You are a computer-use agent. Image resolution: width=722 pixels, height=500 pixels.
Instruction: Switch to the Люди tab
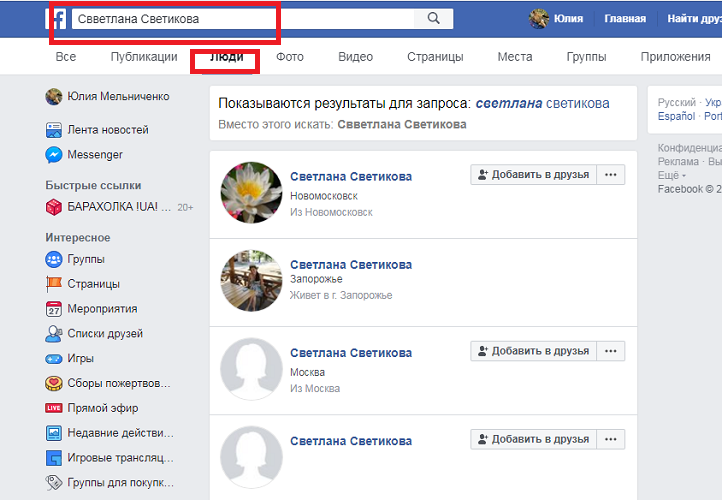[x=227, y=57]
